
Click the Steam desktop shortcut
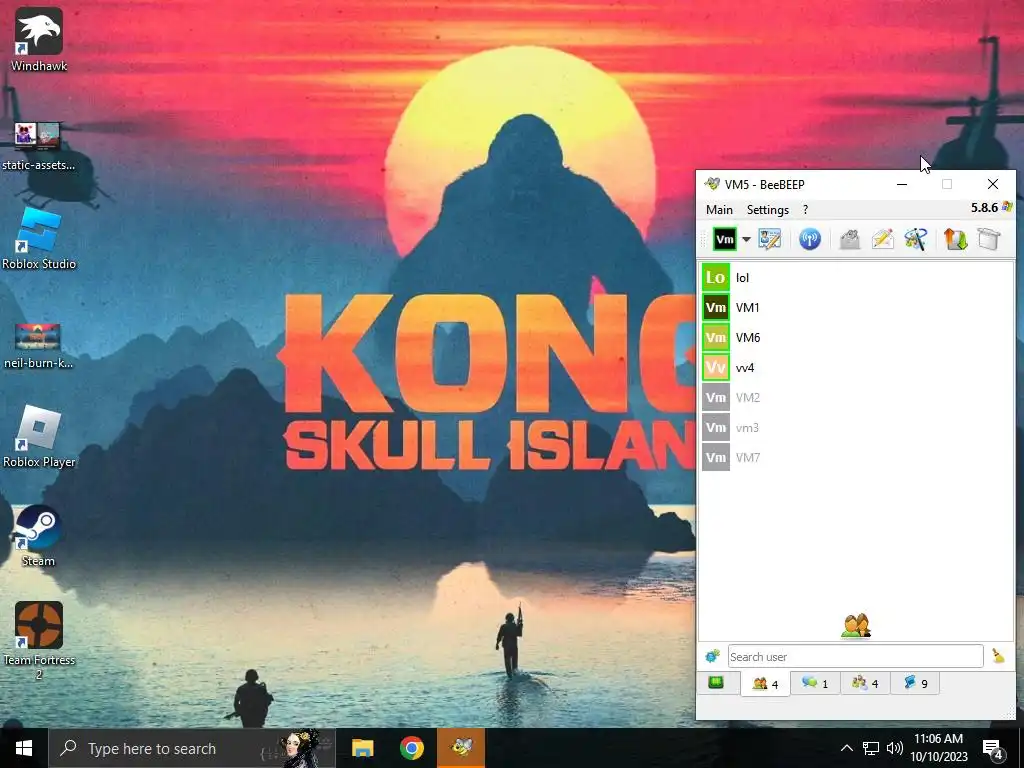tap(39, 536)
